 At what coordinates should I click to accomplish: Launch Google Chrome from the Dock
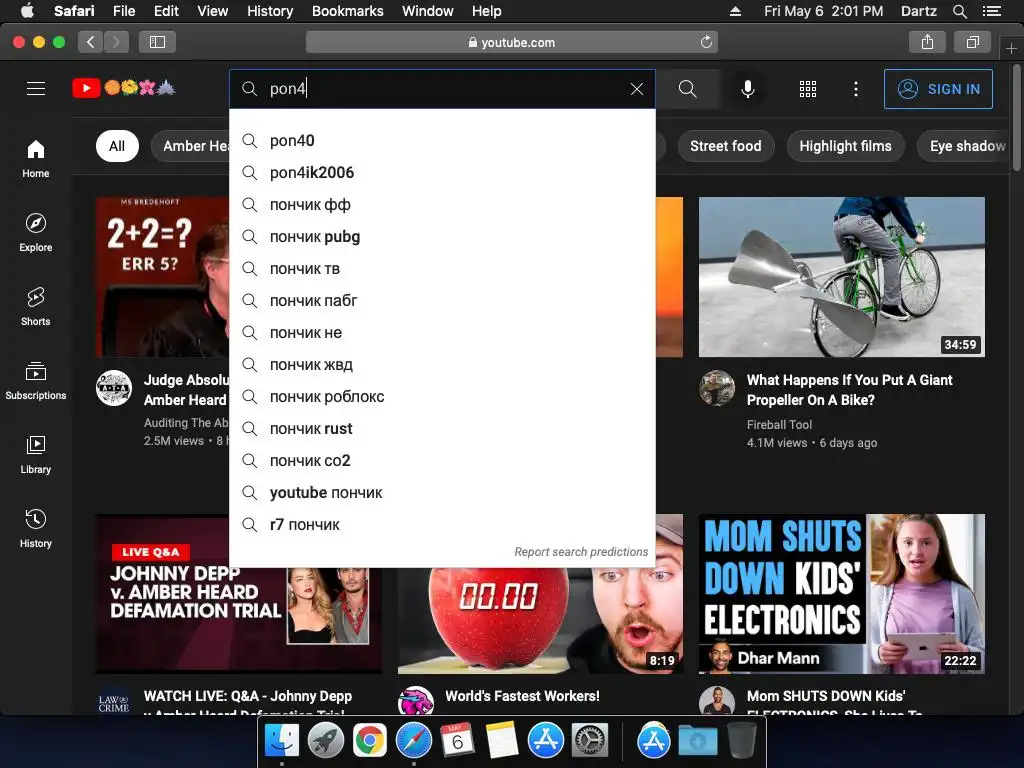tap(370, 741)
